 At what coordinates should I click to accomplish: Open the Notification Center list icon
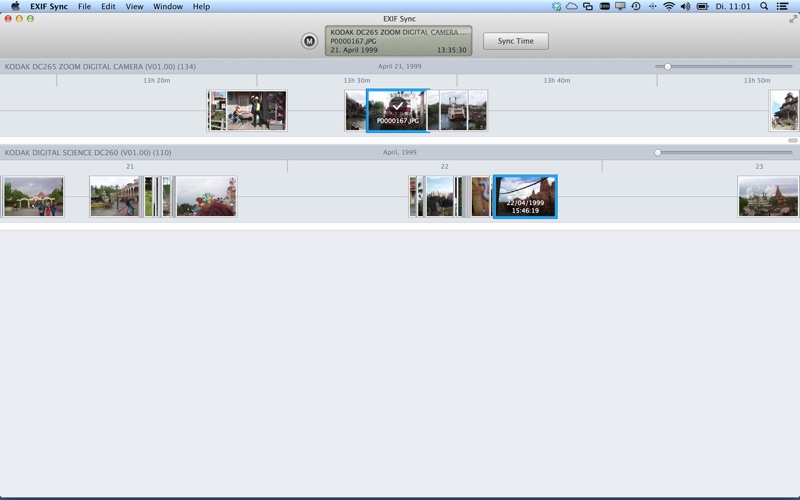click(x=782, y=6)
